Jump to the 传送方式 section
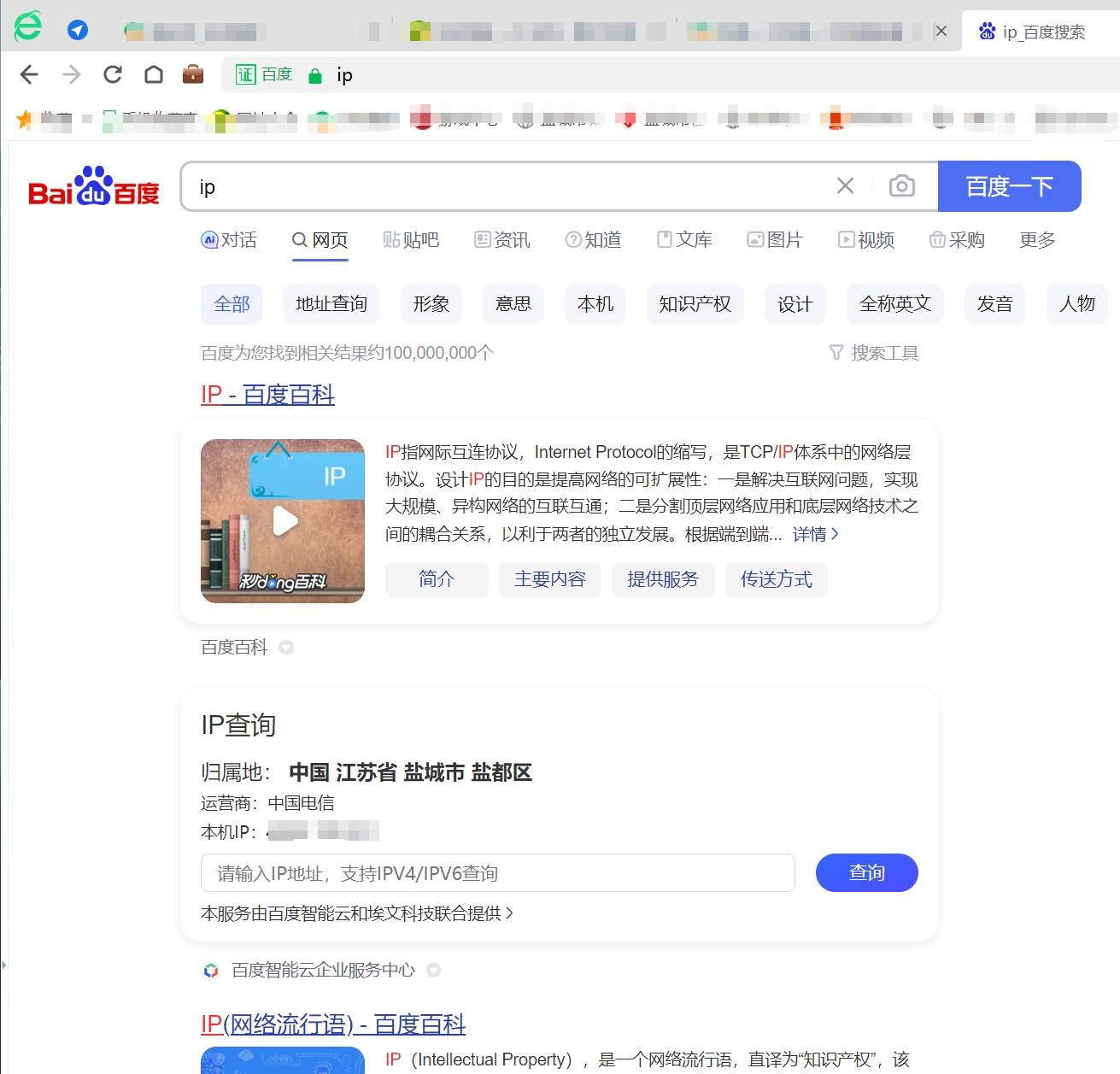This screenshot has width=1120, height=1074. pos(777,580)
